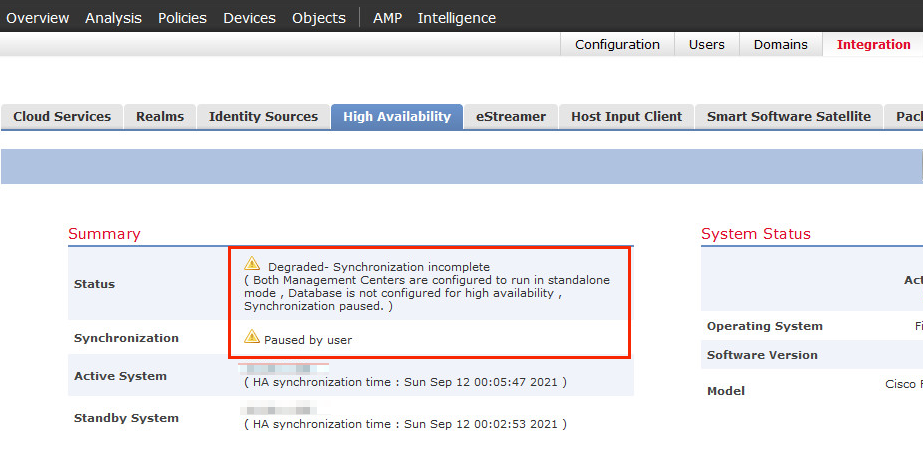
Task: Click the Summary heading
Action: tap(104, 234)
